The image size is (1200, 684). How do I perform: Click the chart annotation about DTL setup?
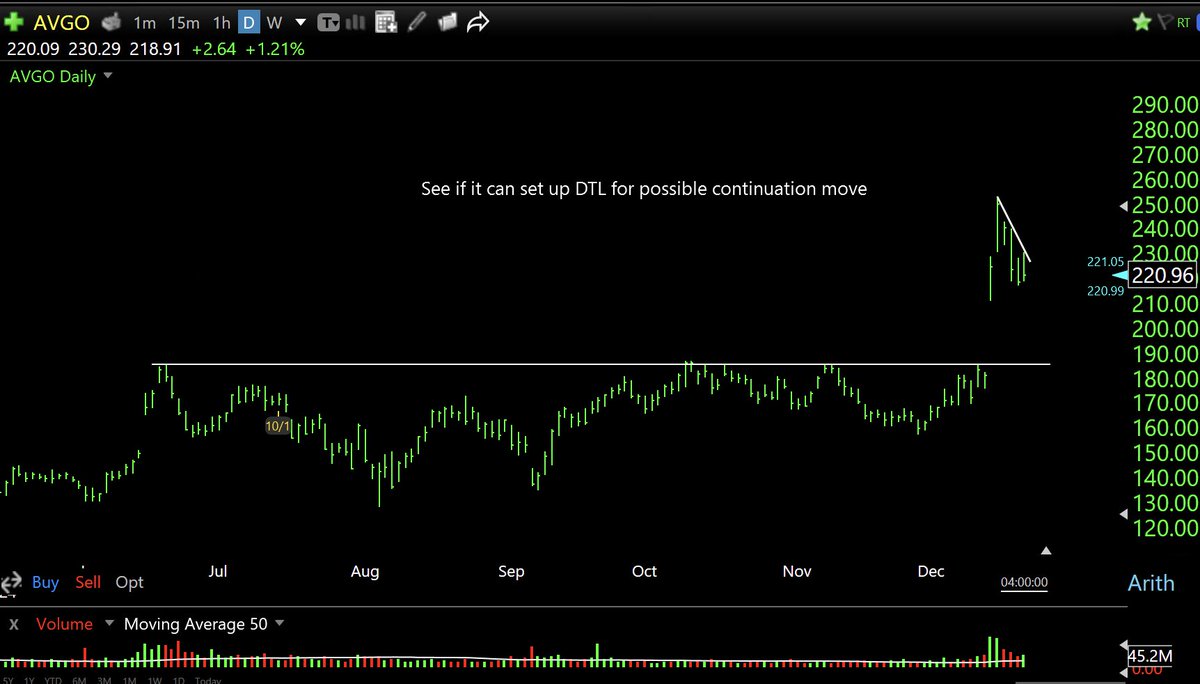[x=644, y=188]
